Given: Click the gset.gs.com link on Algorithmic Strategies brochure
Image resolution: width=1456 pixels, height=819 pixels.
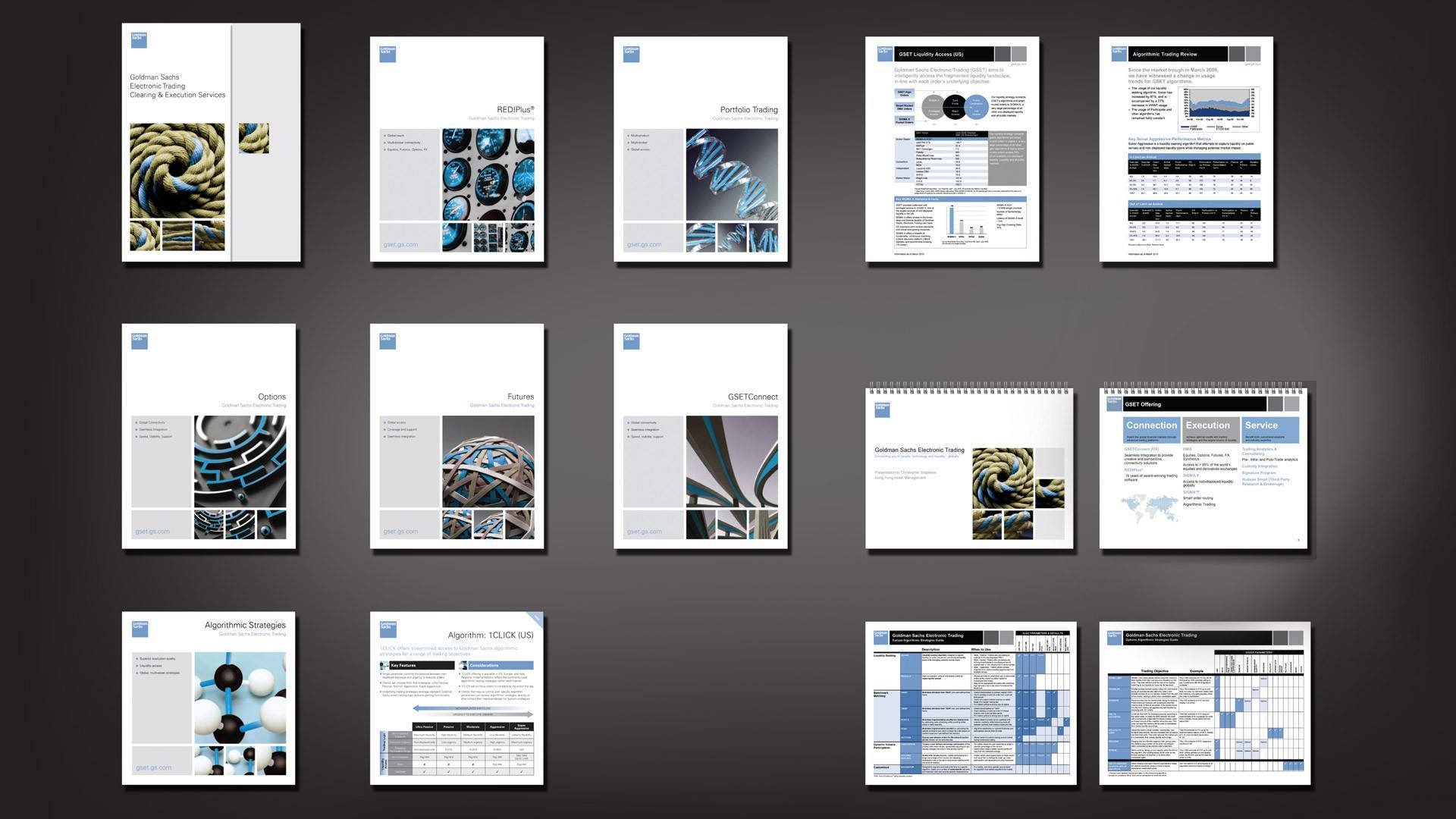Looking at the screenshot, I should click(x=153, y=767).
